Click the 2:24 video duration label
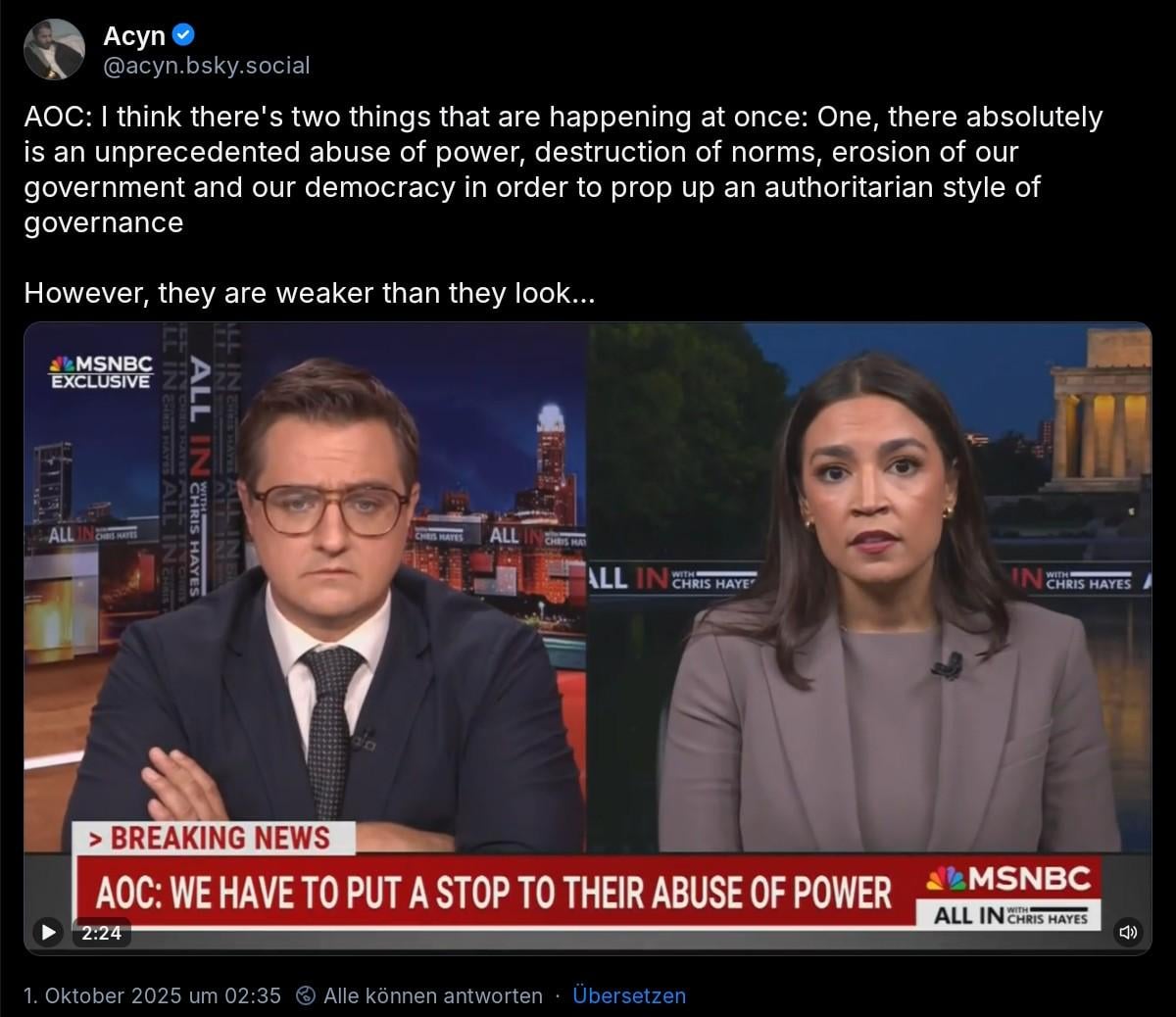Viewport: 1176px width, 1017px height. pyautogui.click(x=101, y=933)
